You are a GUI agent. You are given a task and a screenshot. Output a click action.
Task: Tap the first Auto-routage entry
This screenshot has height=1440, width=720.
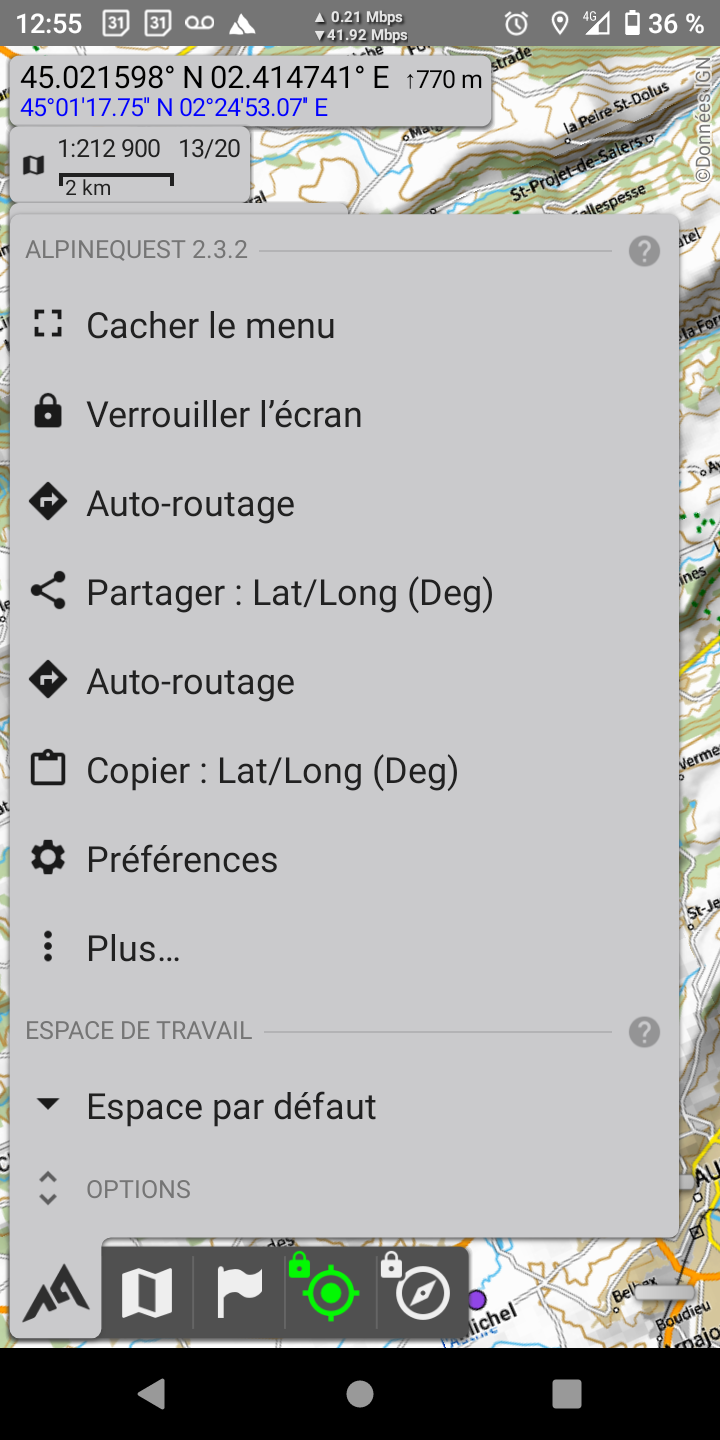point(190,503)
